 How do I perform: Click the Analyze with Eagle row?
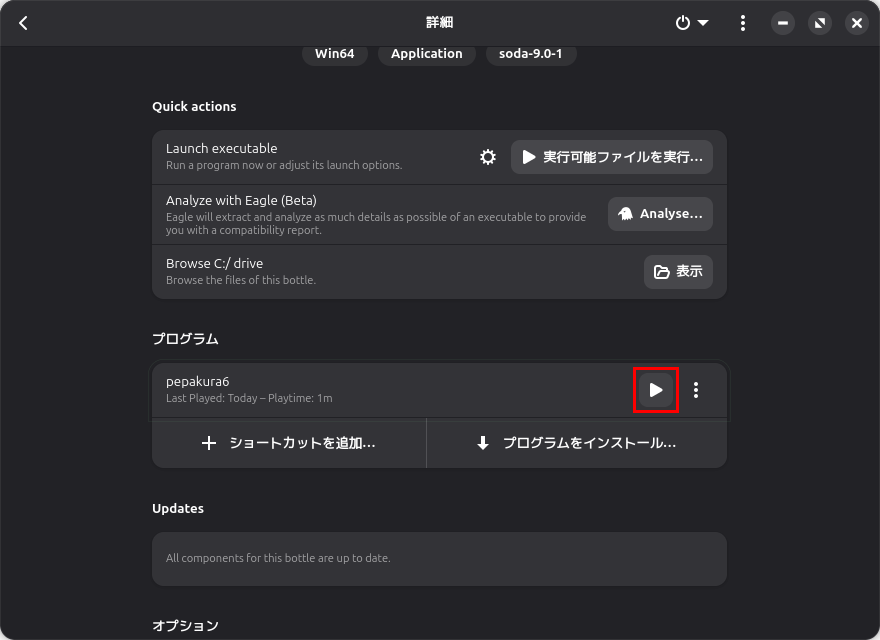pyautogui.click(x=380, y=214)
